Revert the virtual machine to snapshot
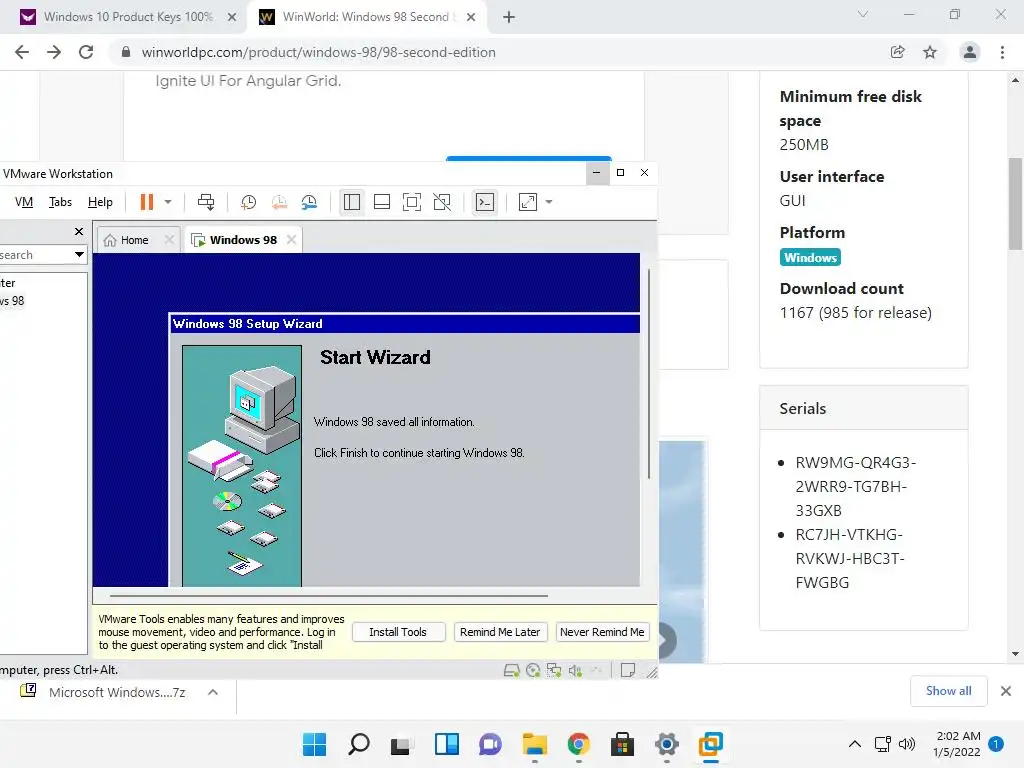 click(279, 202)
